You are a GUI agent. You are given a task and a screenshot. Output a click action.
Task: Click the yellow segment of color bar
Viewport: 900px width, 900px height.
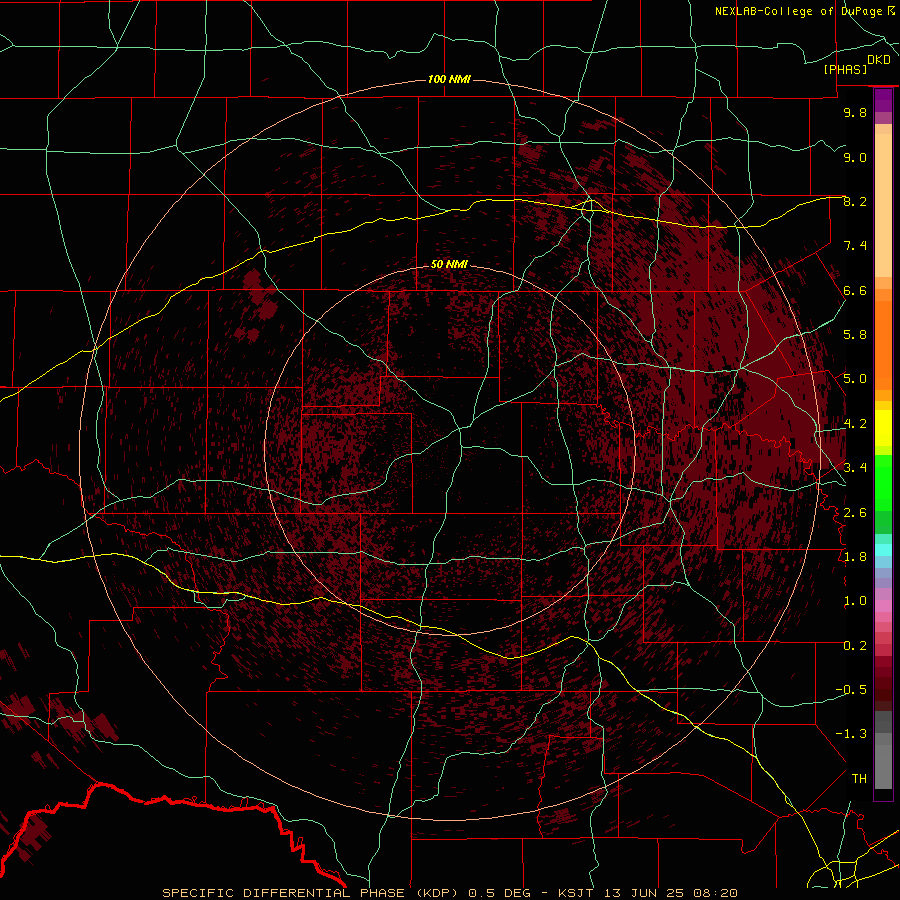(883, 428)
